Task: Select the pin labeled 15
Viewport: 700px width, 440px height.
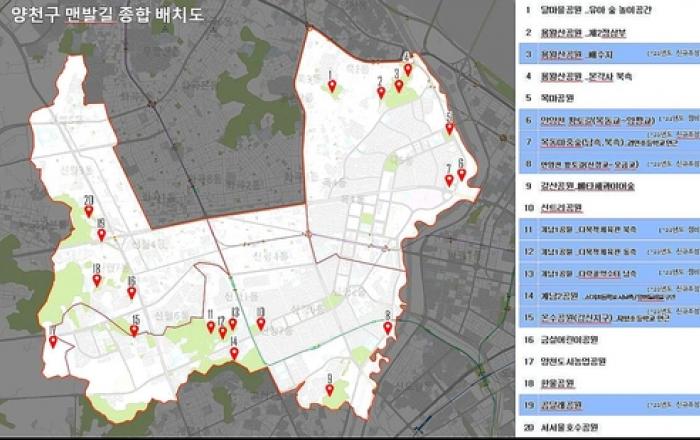Action: [135, 330]
